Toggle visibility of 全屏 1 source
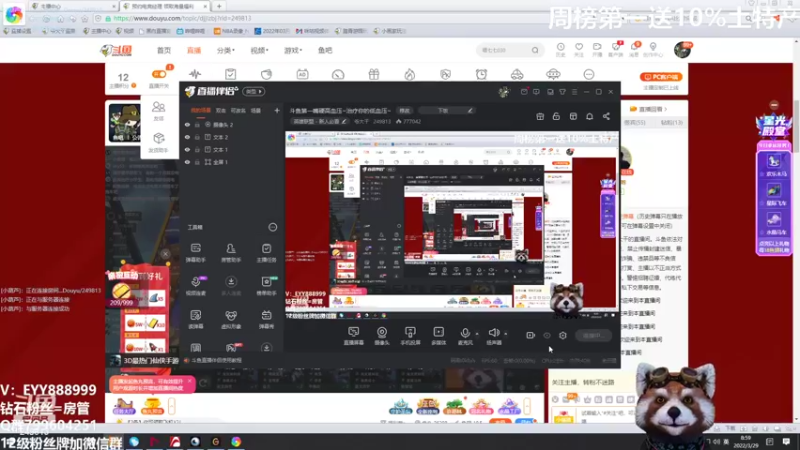Viewport: 800px width, 450px height. tap(187, 162)
